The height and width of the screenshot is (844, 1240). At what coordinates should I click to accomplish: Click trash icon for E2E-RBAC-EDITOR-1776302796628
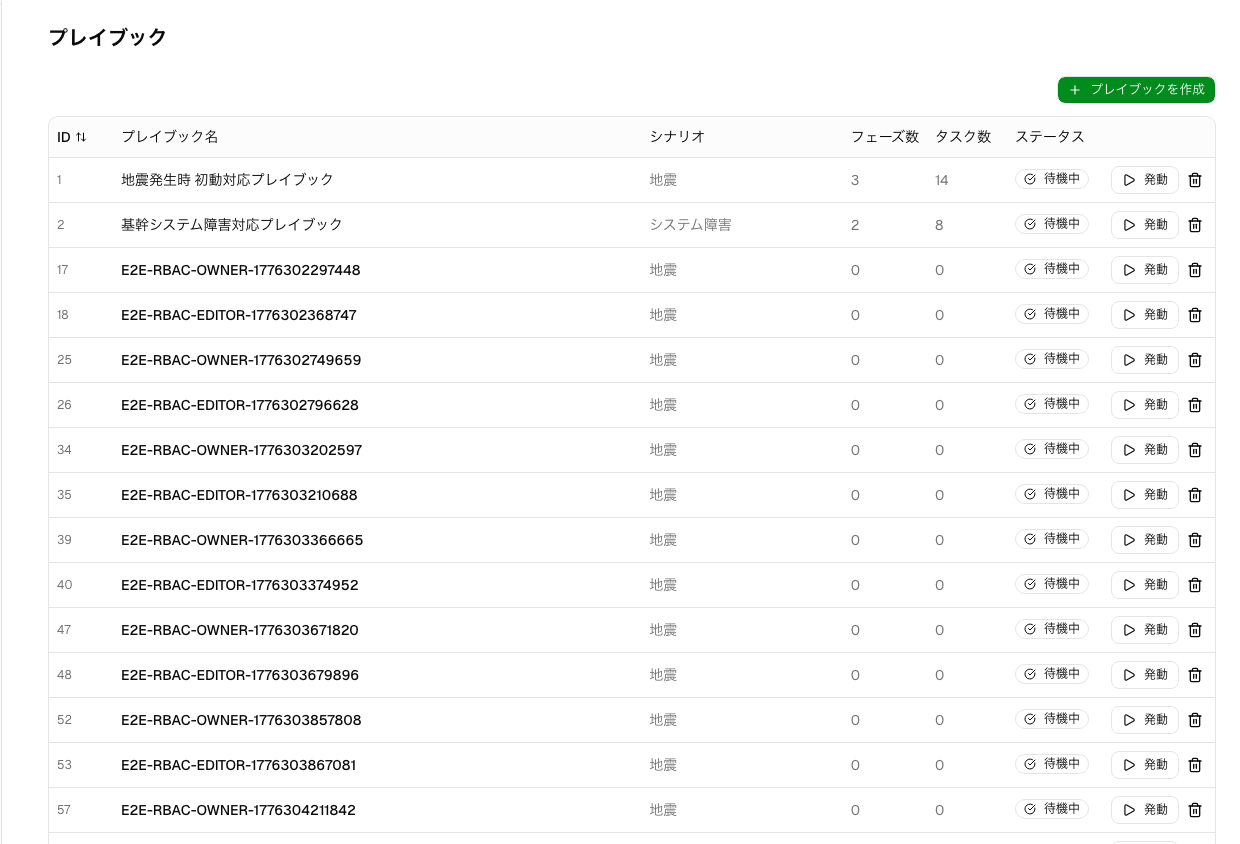[1195, 405]
